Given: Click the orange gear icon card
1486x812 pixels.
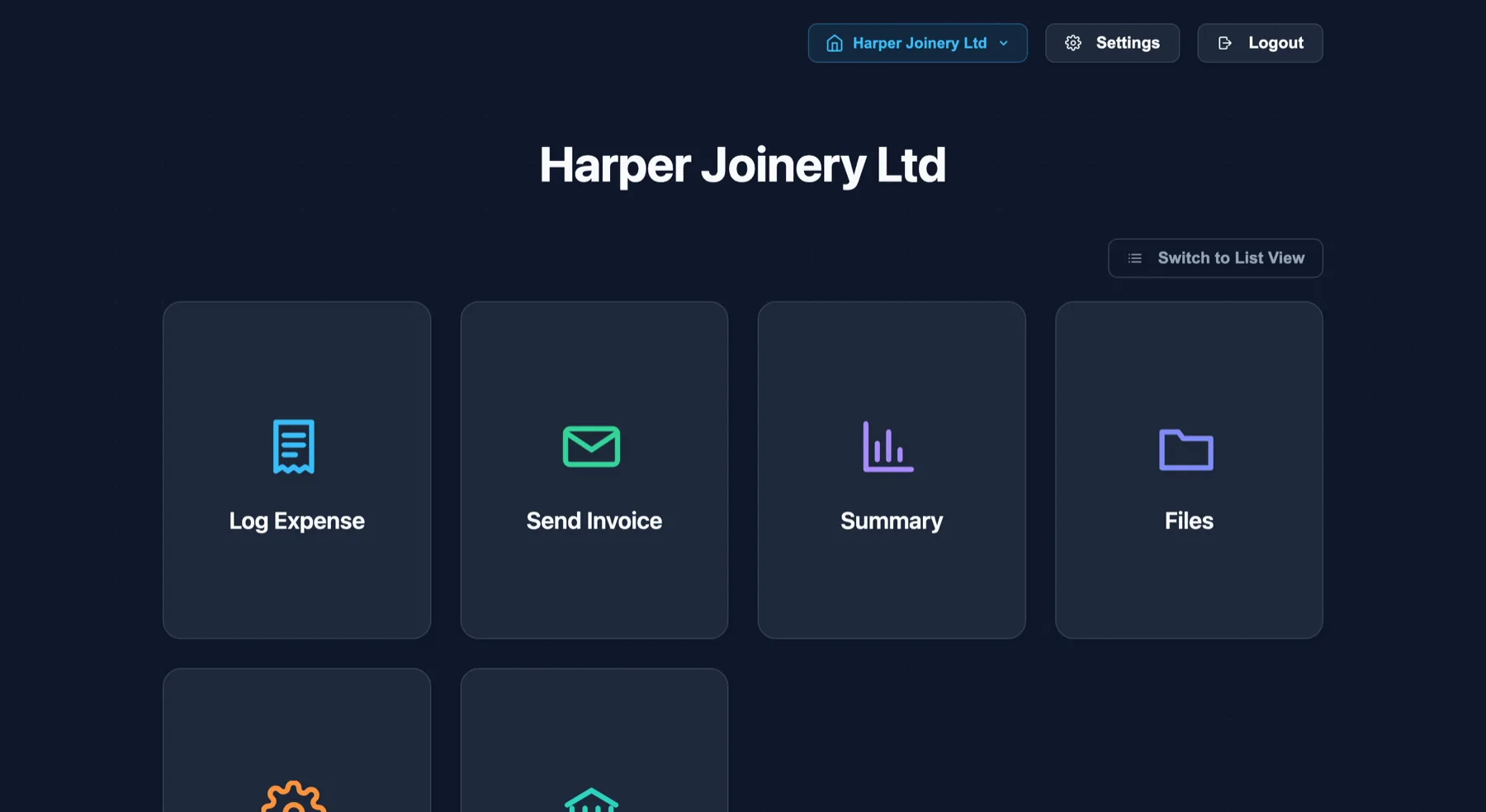Looking at the screenshot, I should pyautogui.click(x=297, y=740).
